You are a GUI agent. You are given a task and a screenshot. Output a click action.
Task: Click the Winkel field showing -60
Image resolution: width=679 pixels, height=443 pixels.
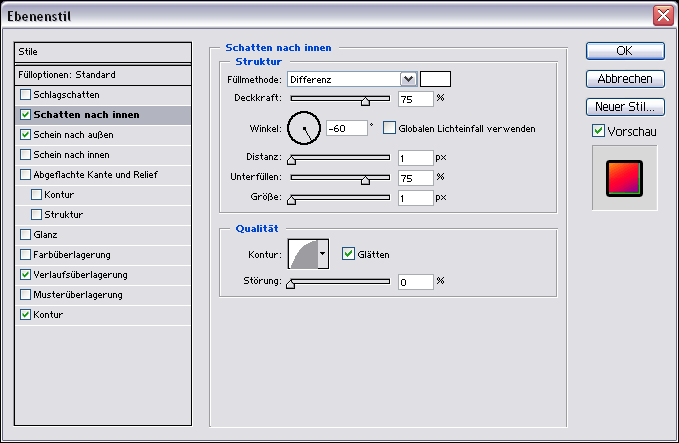(346, 128)
